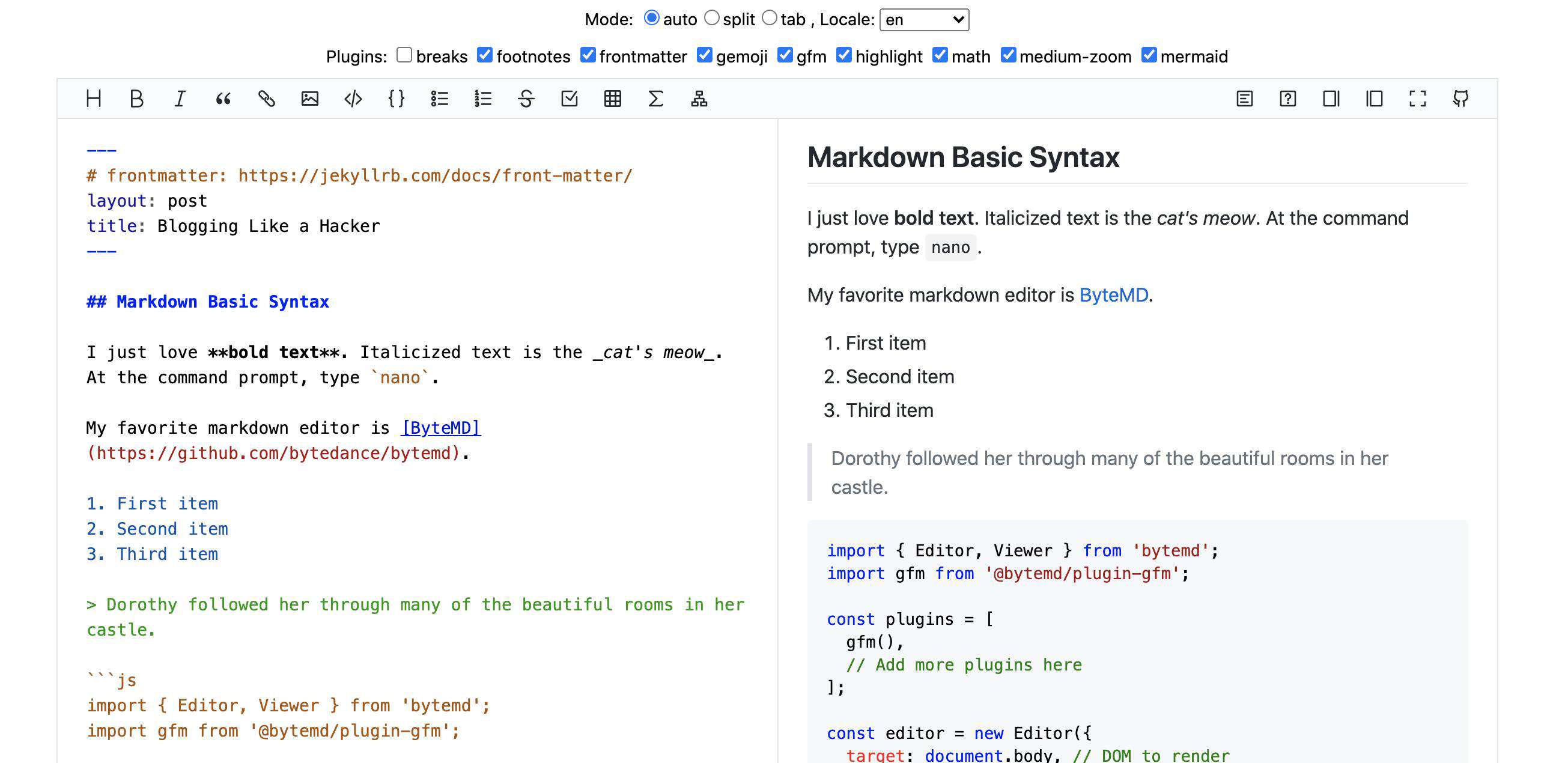Disable the gemoji plugin checkbox
The height and width of the screenshot is (763, 1568).
pos(704,55)
